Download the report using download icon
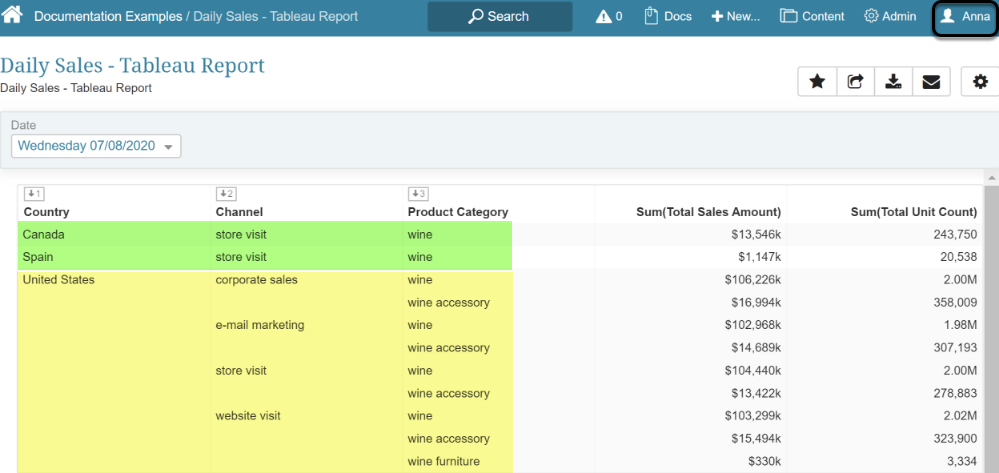The height and width of the screenshot is (473, 999). tap(893, 82)
